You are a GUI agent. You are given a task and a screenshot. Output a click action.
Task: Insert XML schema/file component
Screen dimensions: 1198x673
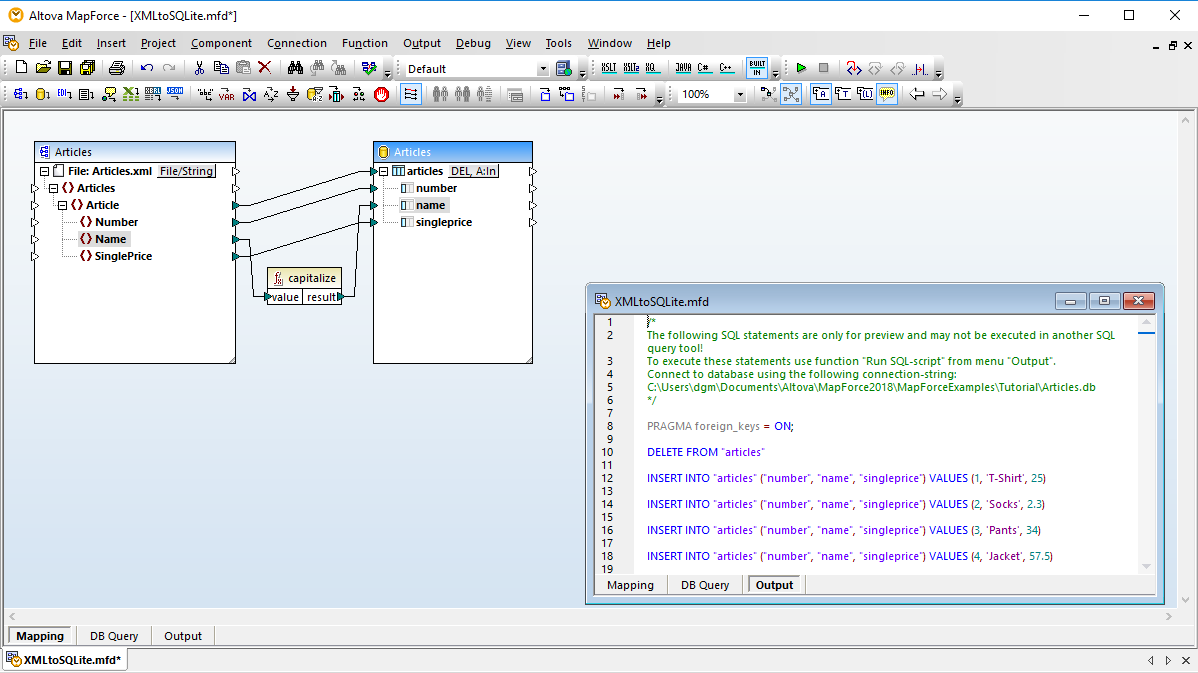click(x=21, y=94)
